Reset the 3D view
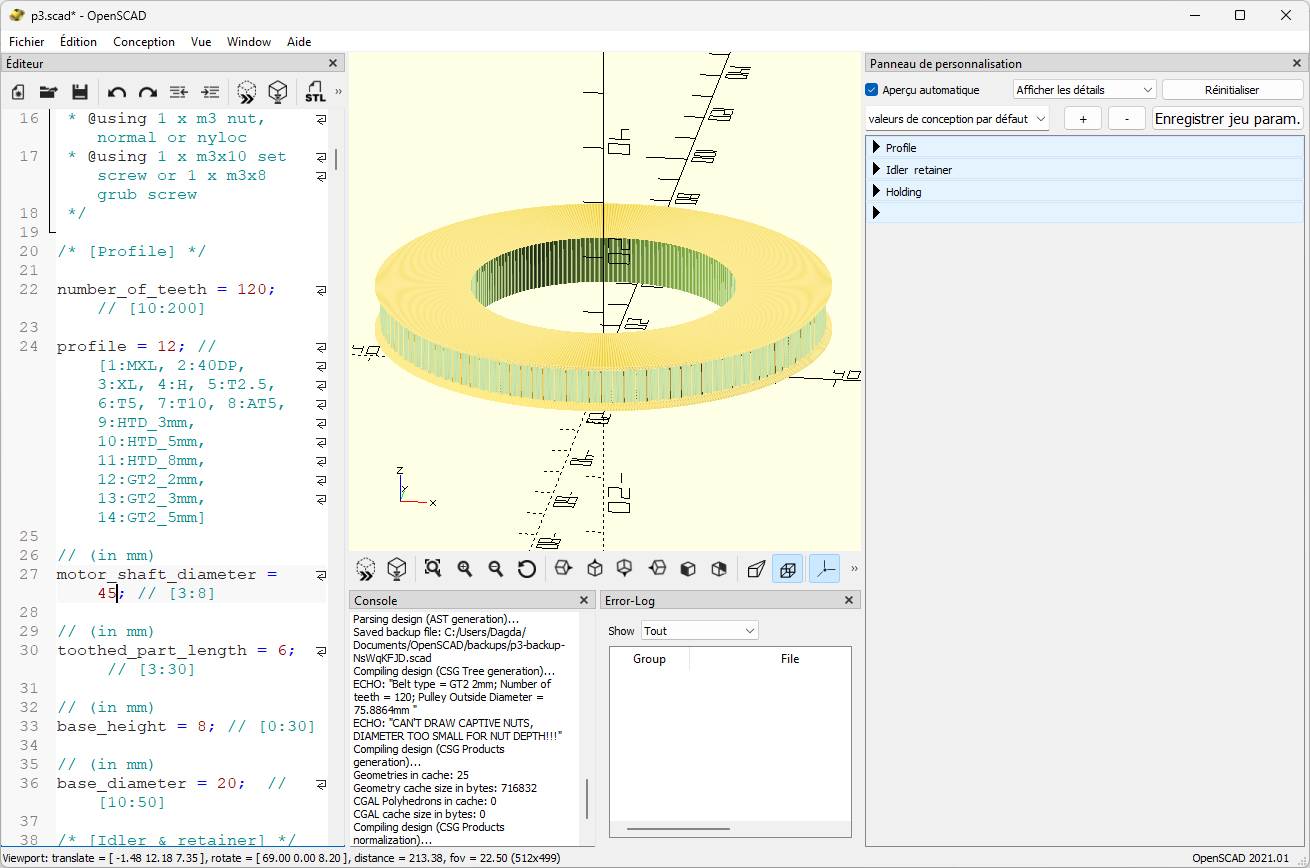 (x=527, y=569)
